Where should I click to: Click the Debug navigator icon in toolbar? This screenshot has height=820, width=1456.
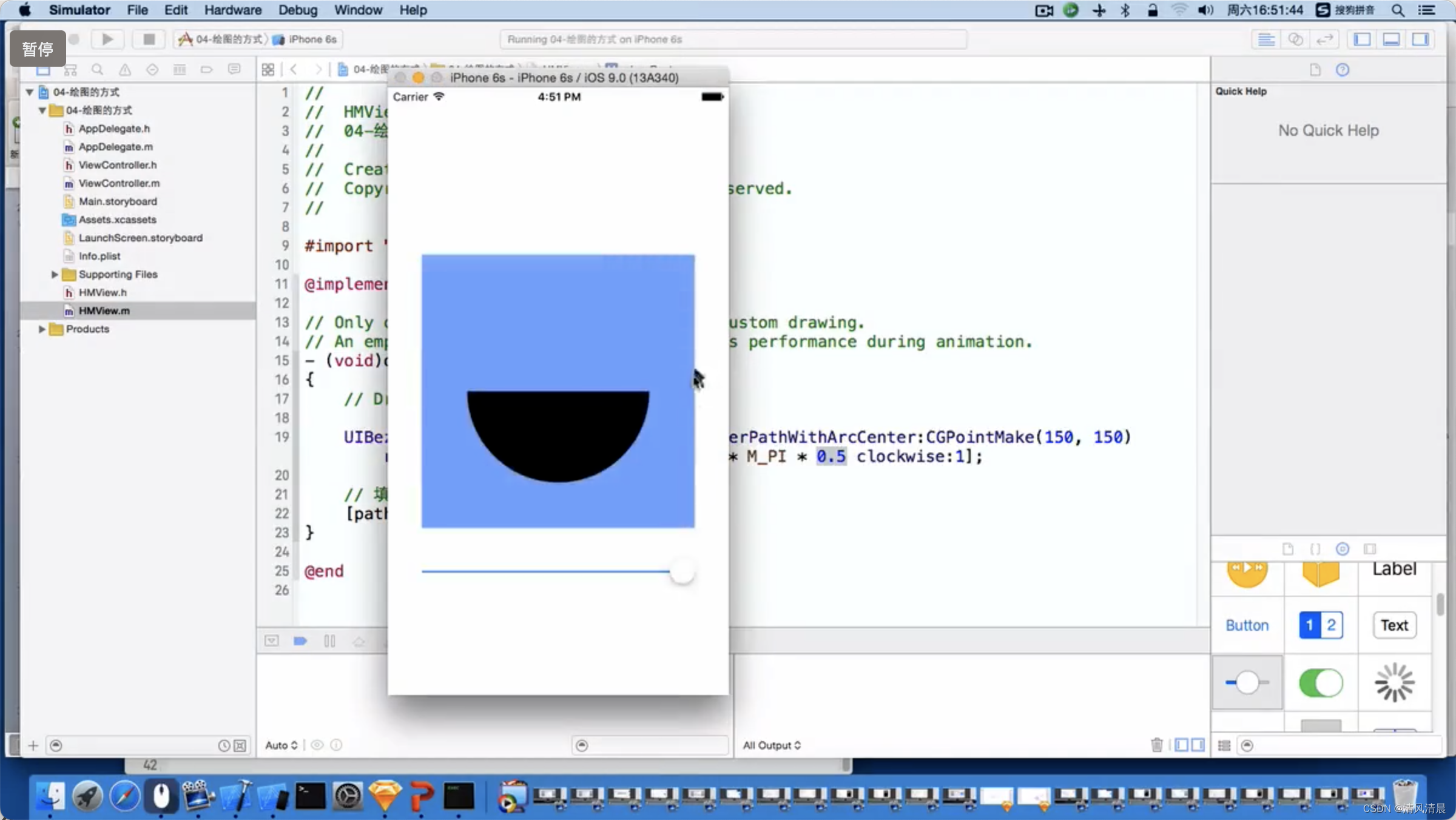177,69
